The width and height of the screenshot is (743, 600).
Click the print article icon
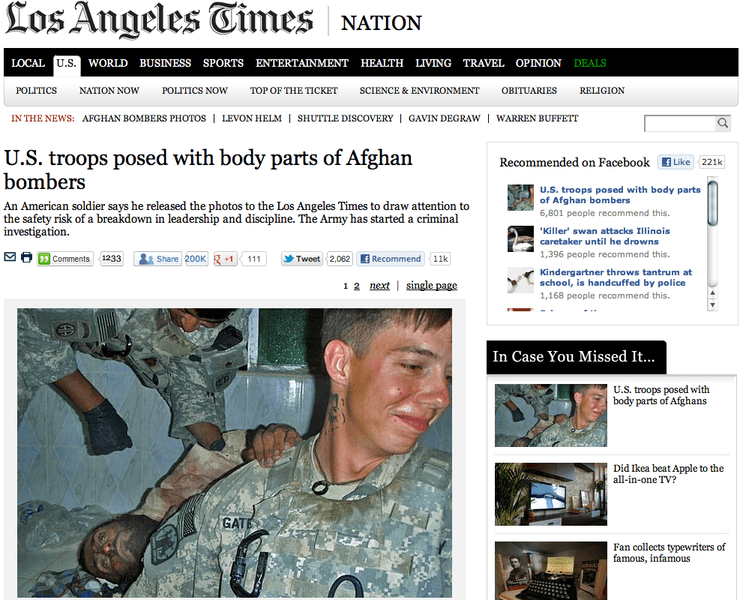coord(27,257)
